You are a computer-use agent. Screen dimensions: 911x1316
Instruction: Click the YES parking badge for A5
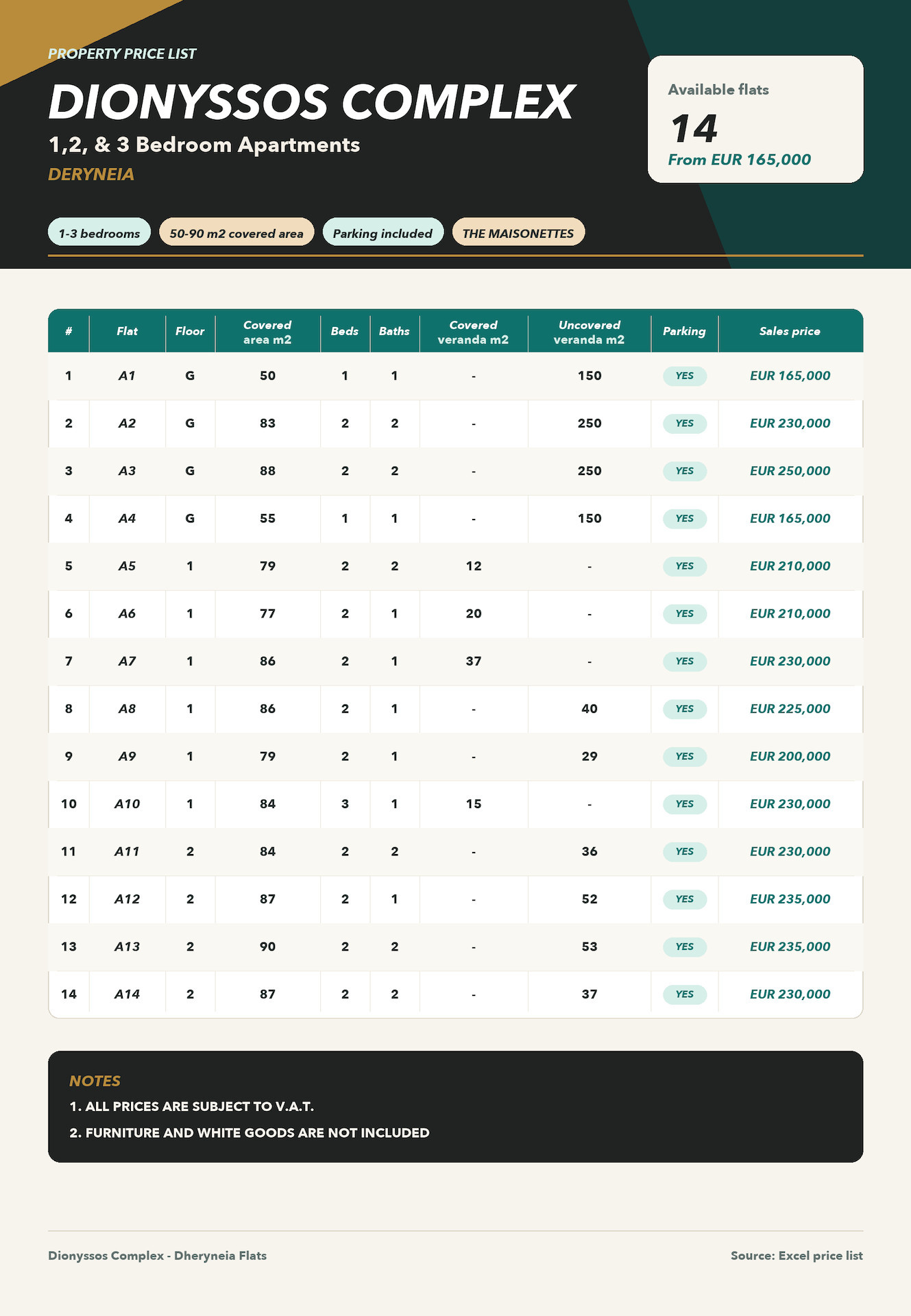pyautogui.click(x=684, y=566)
